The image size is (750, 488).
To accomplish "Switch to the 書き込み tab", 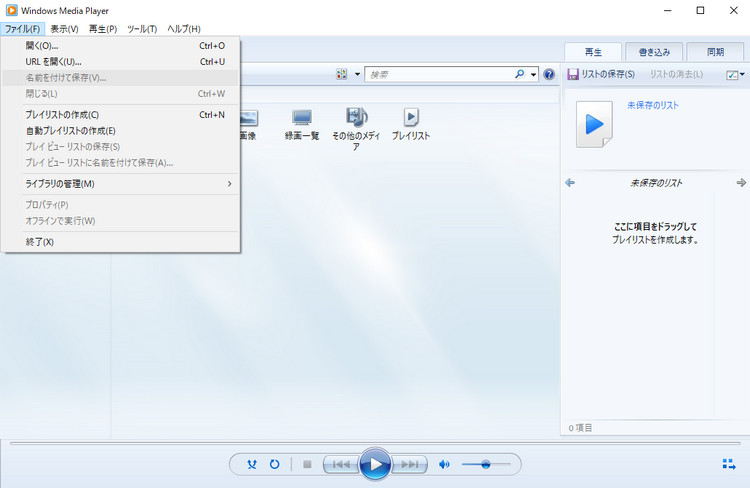I will tap(654, 52).
